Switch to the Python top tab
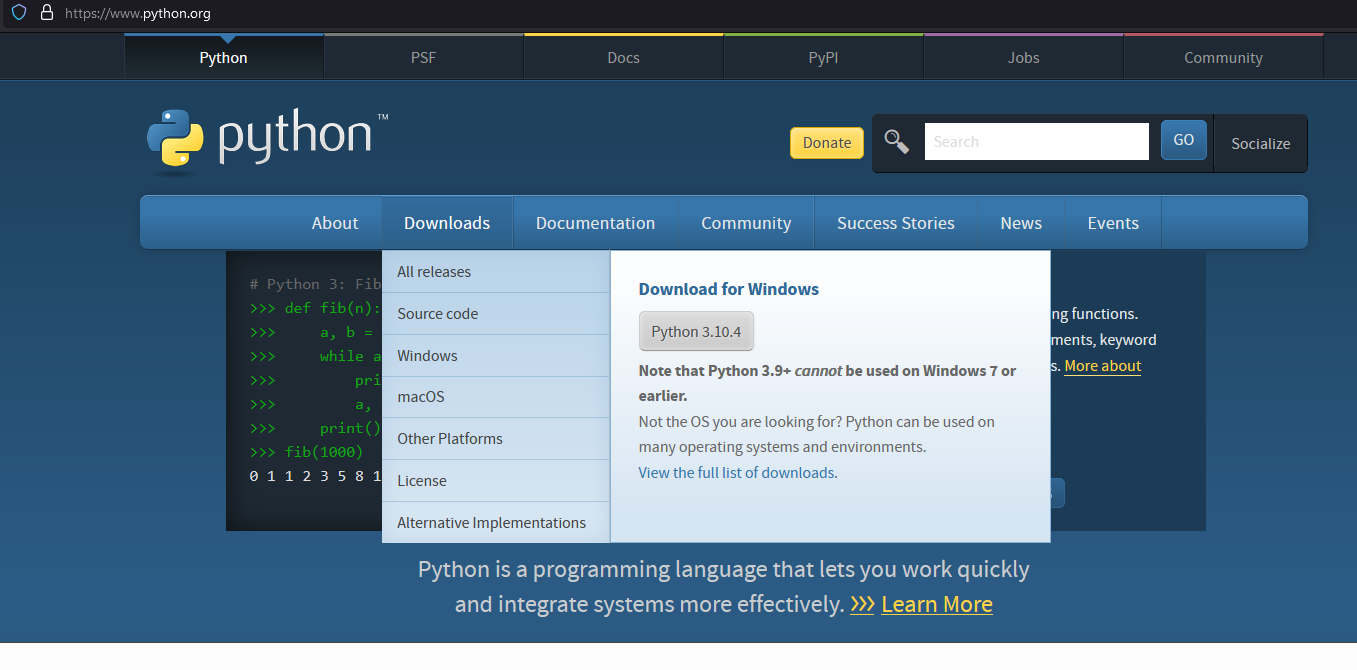Screen dimensions: 1357x670 pyautogui.click(x=224, y=58)
